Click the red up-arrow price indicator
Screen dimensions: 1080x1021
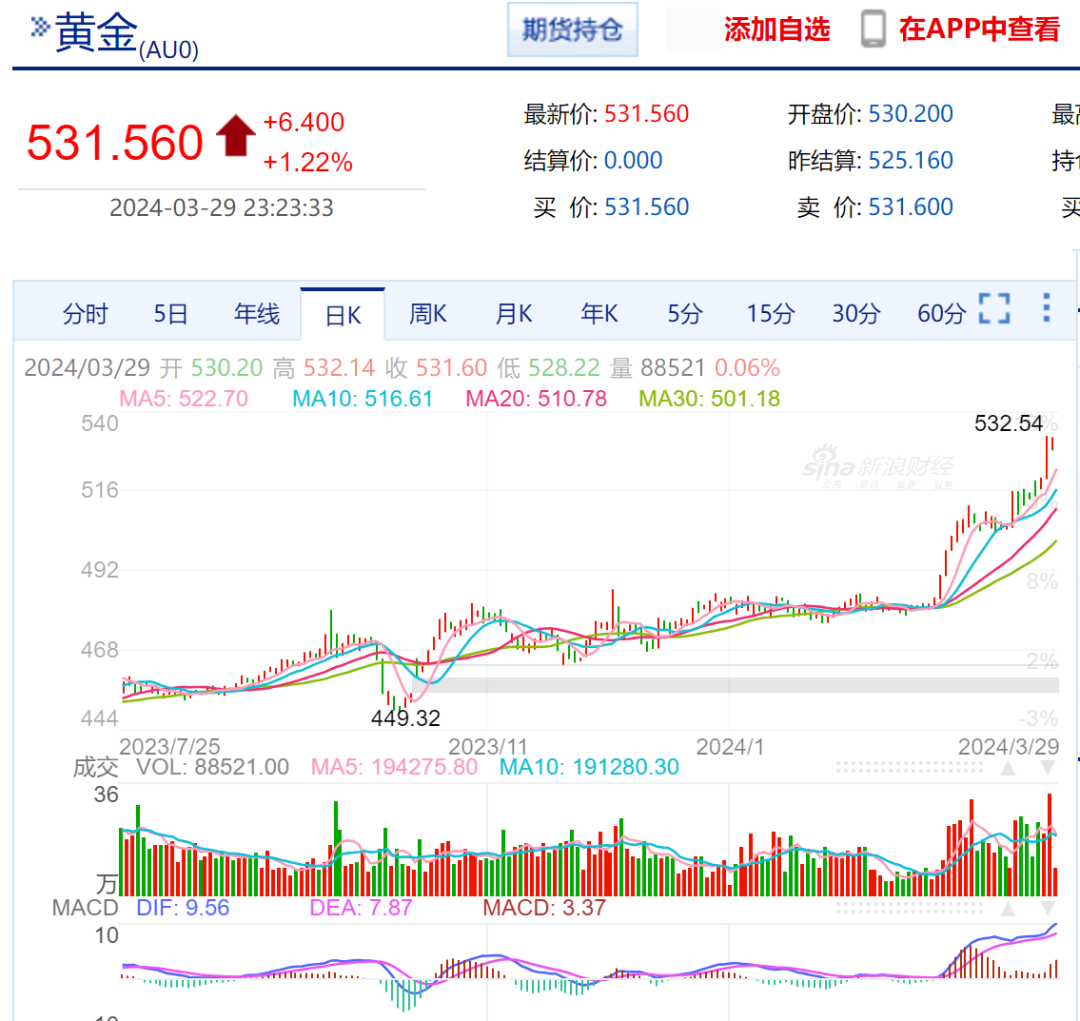pos(236,136)
